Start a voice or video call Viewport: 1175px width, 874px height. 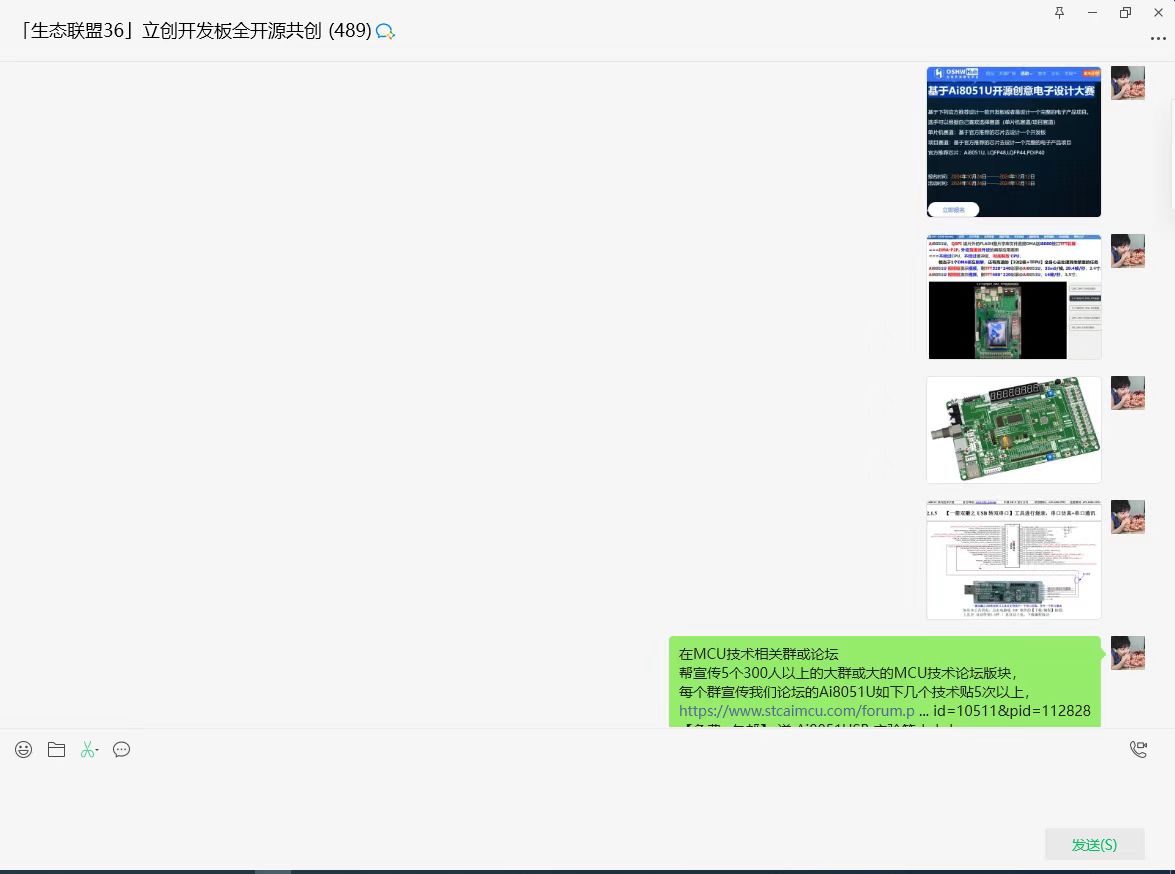pos(1138,750)
